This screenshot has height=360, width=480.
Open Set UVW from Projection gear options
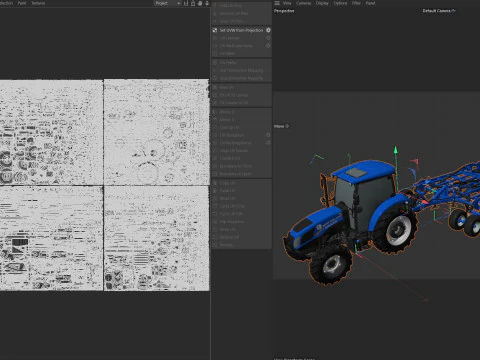268,30
